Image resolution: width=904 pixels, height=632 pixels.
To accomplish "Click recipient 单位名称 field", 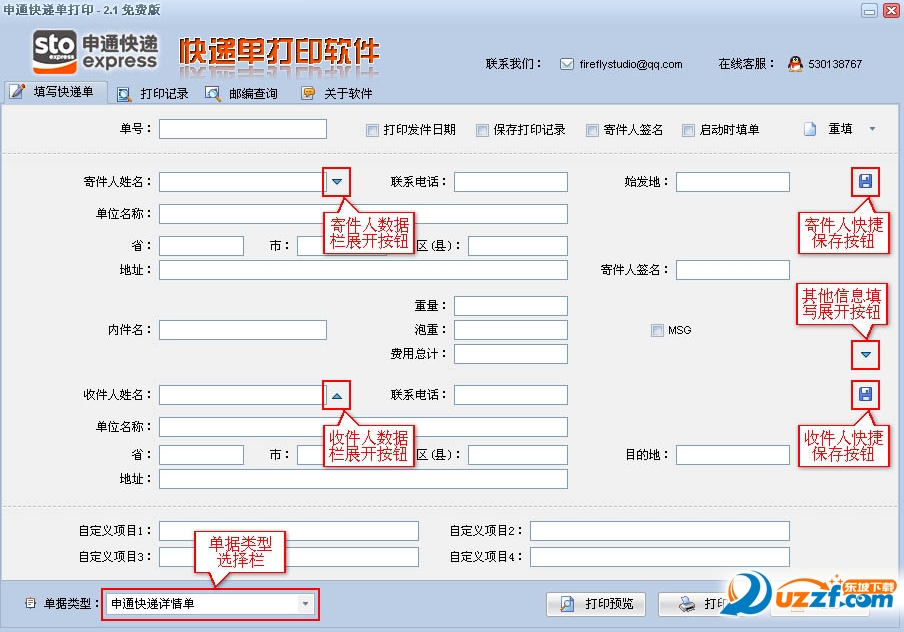I will [363, 427].
